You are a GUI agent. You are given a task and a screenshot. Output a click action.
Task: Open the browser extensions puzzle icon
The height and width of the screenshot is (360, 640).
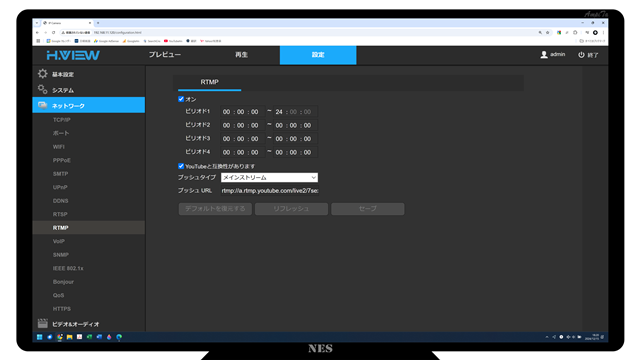click(x=575, y=32)
